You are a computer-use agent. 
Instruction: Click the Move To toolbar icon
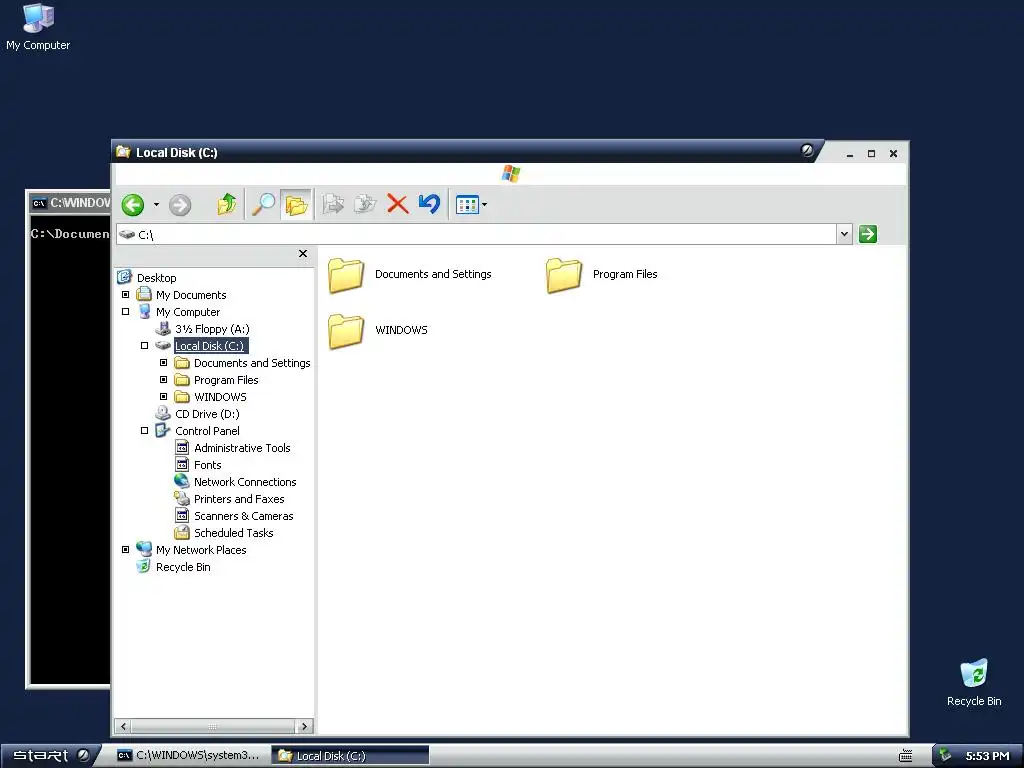(333, 204)
